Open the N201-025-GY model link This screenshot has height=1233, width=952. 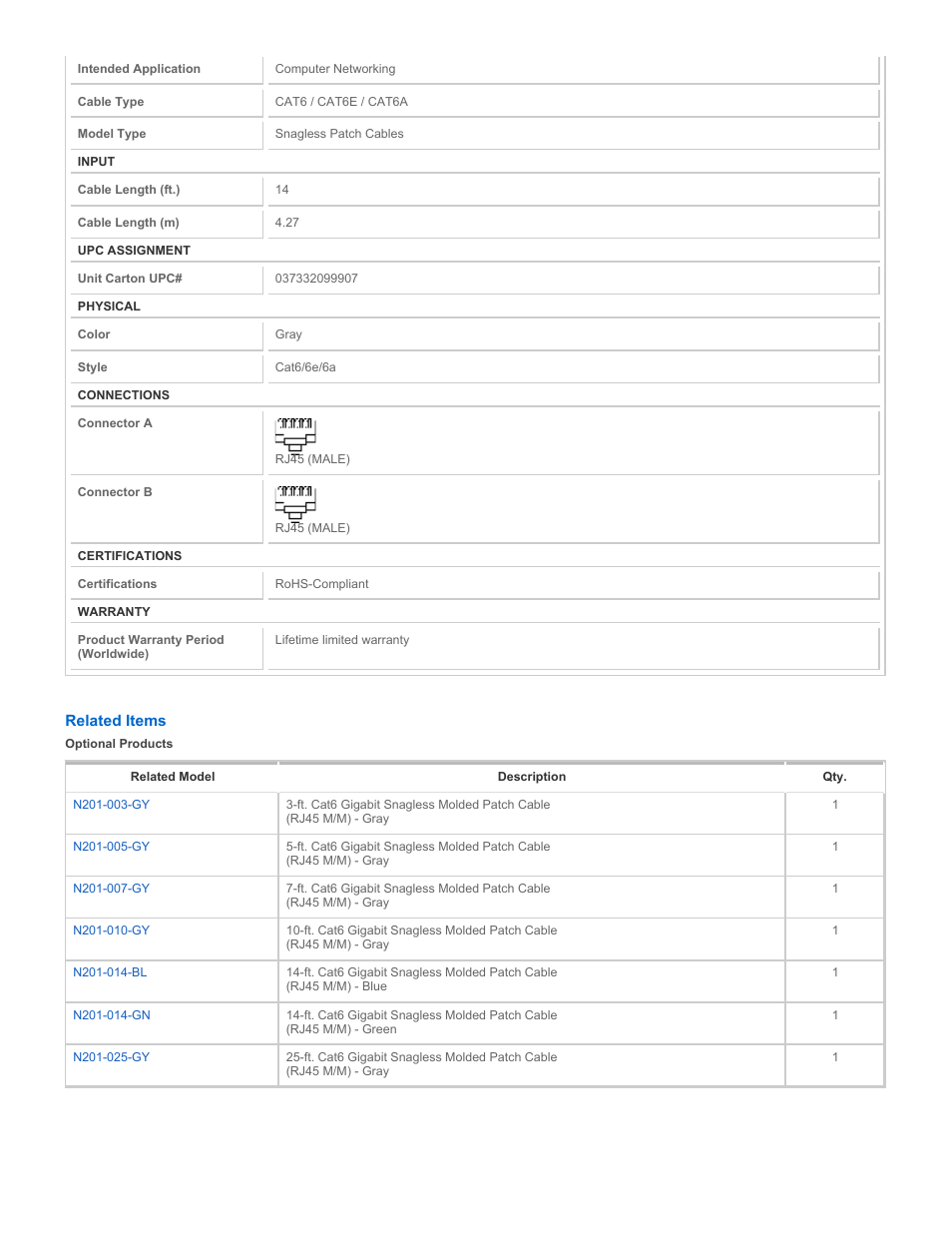(111, 1057)
